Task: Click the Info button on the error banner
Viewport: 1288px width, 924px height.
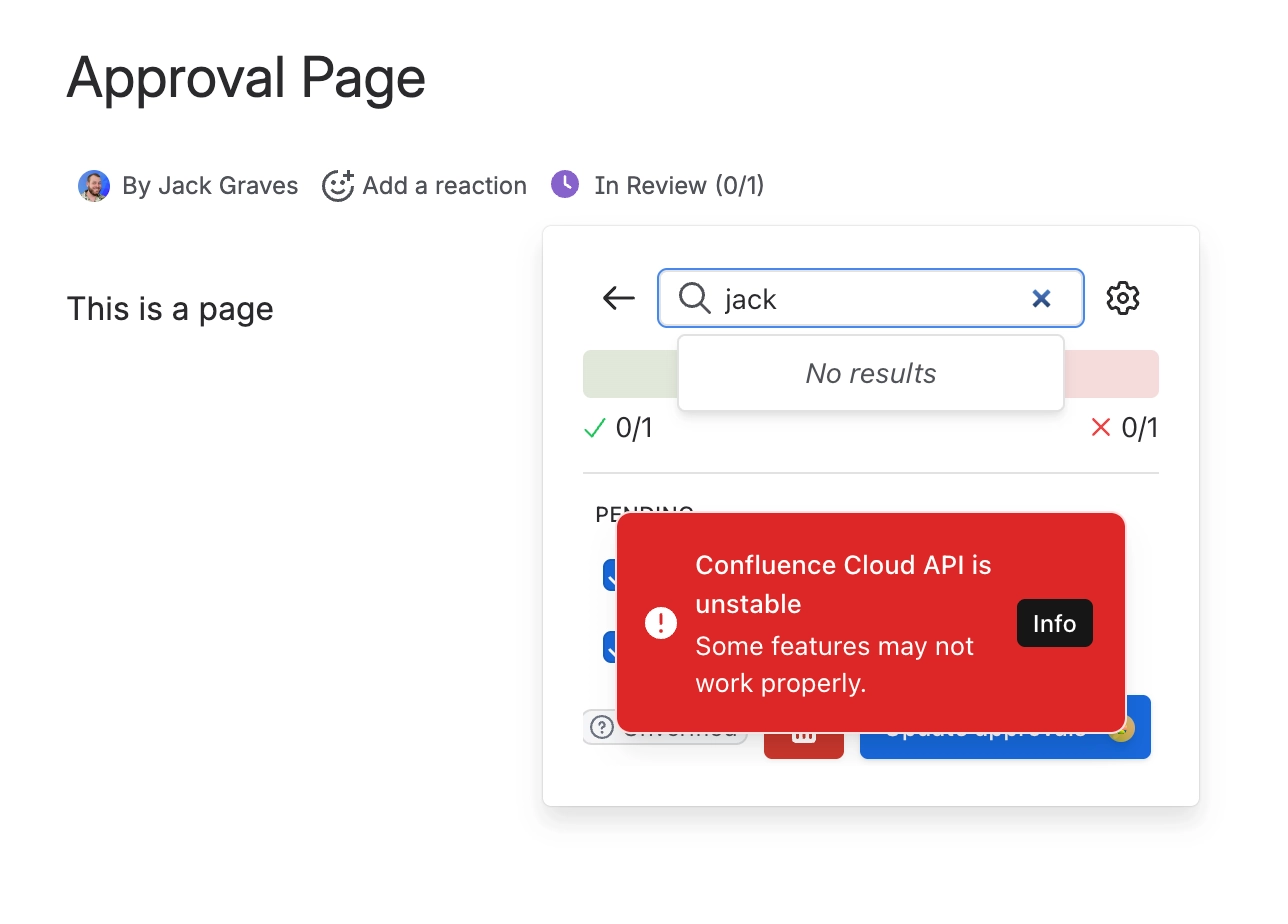Action: click(1054, 623)
